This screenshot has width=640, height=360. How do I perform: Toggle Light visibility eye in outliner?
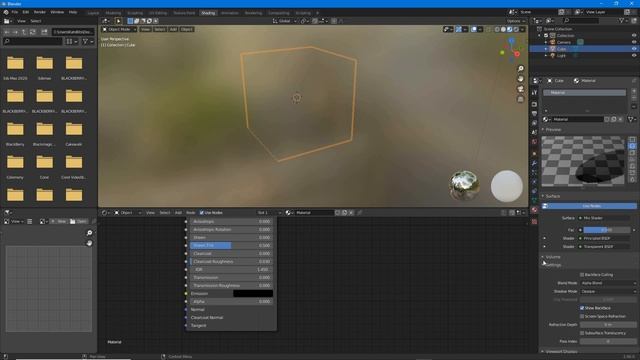pyautogui.click(x=634, y=55)
